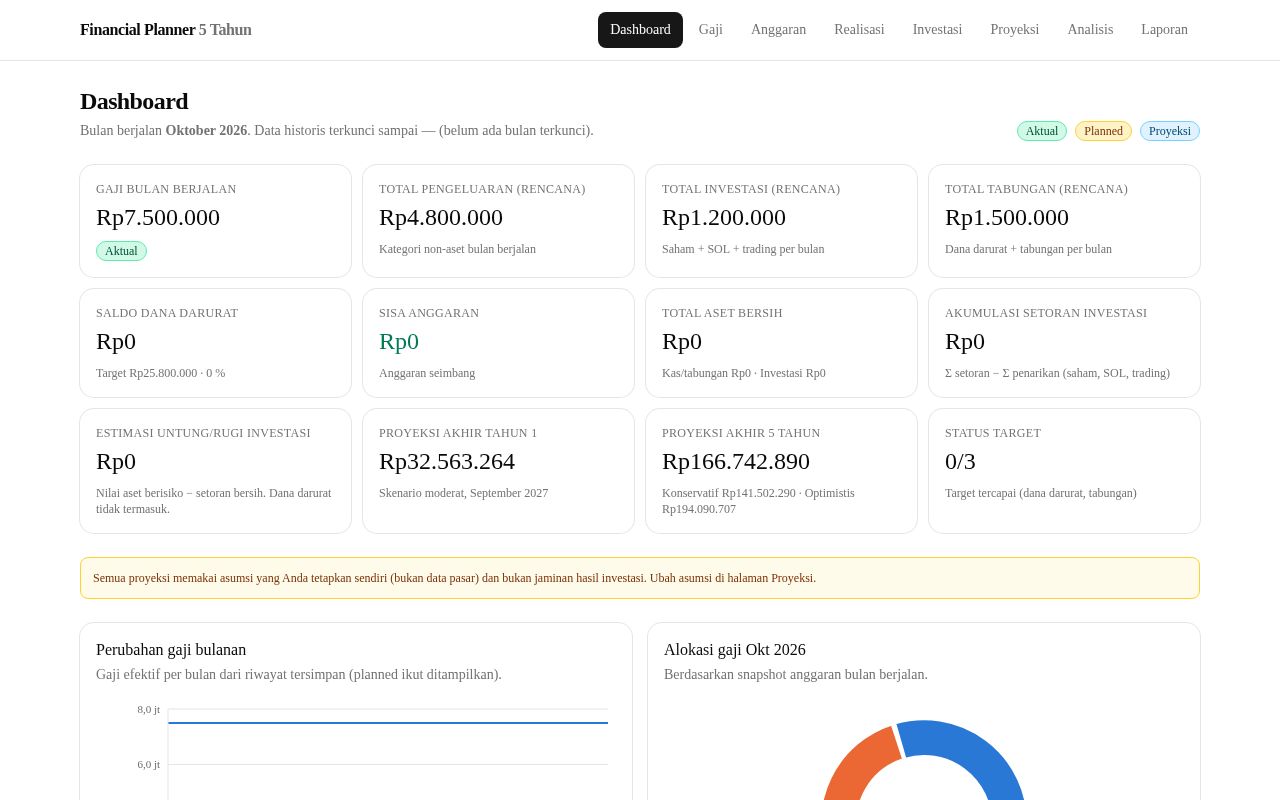Select the Rp7.500.000 salary value

click(158, 217)
